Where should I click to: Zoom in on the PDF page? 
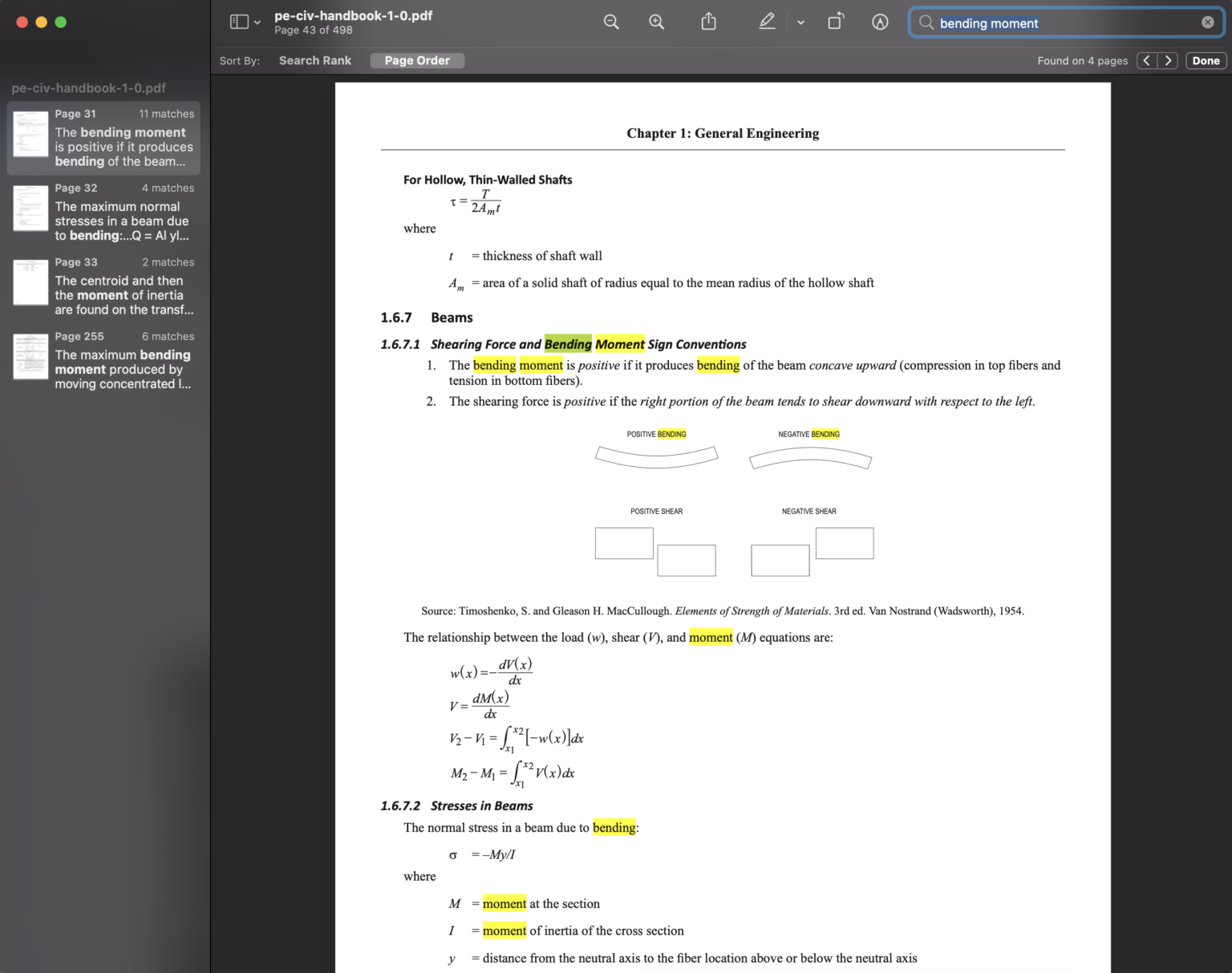tap(656, 22)
